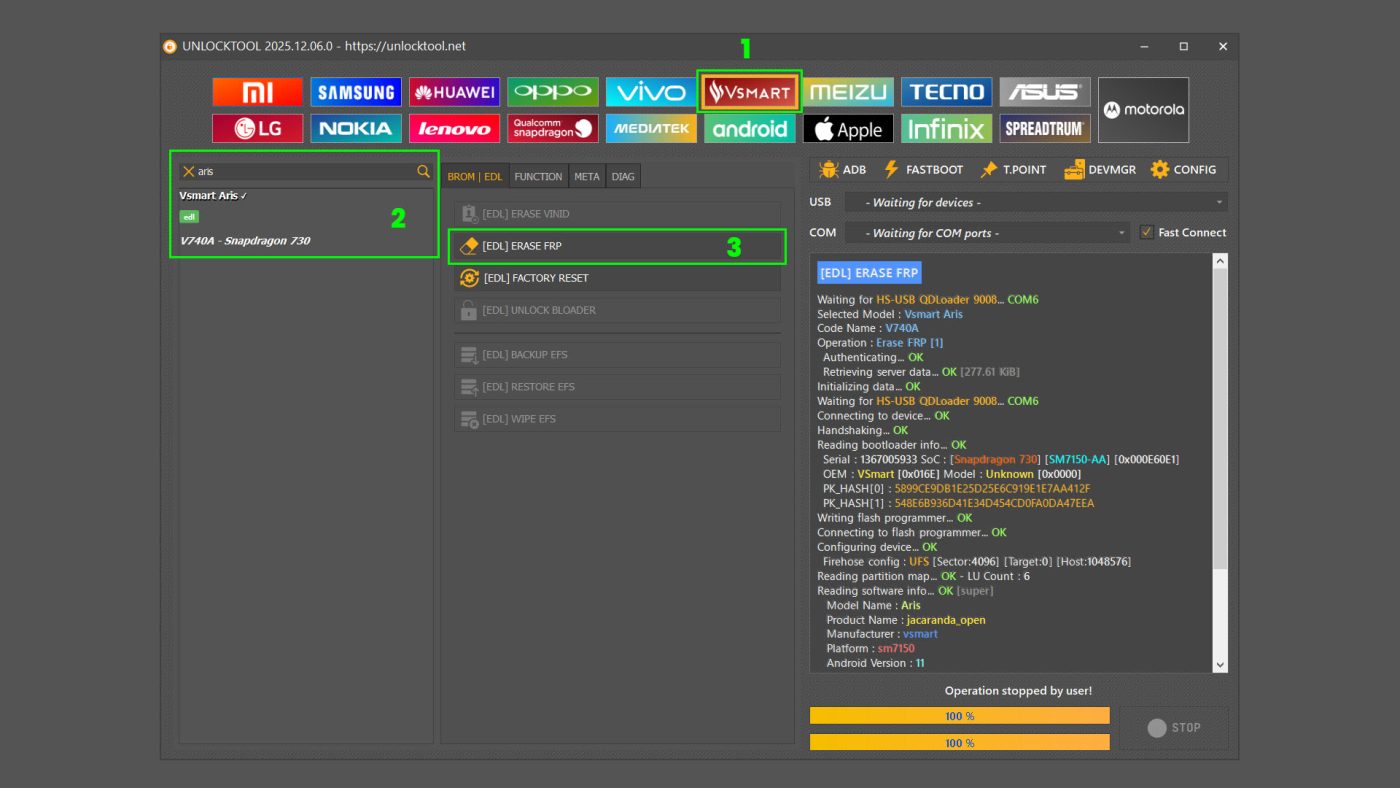Clear the search with the X icon
Viewport: 1400px width, 788px height.
pyautogui.click(x=188, y=172)
